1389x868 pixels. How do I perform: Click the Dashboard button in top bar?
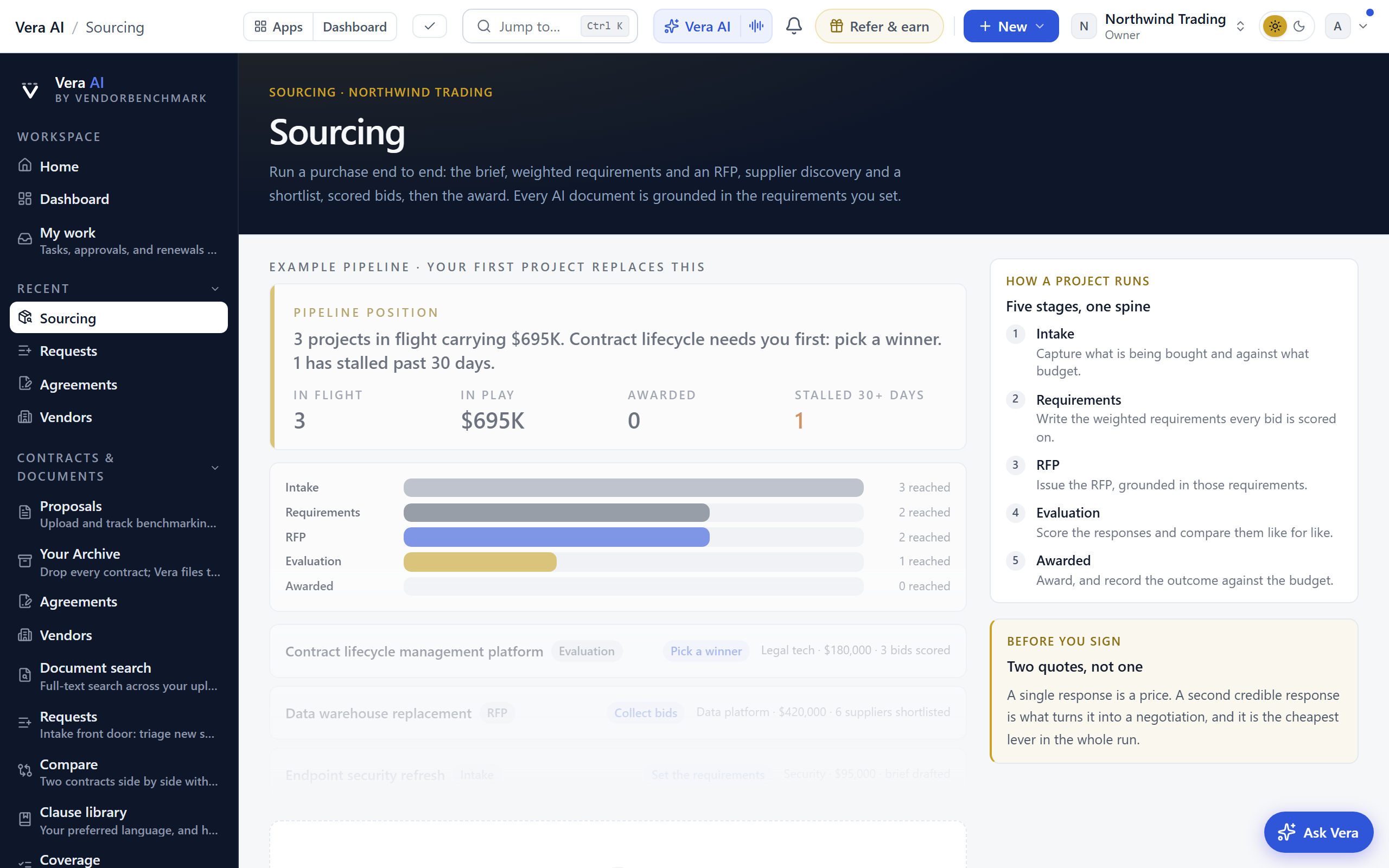355,27
